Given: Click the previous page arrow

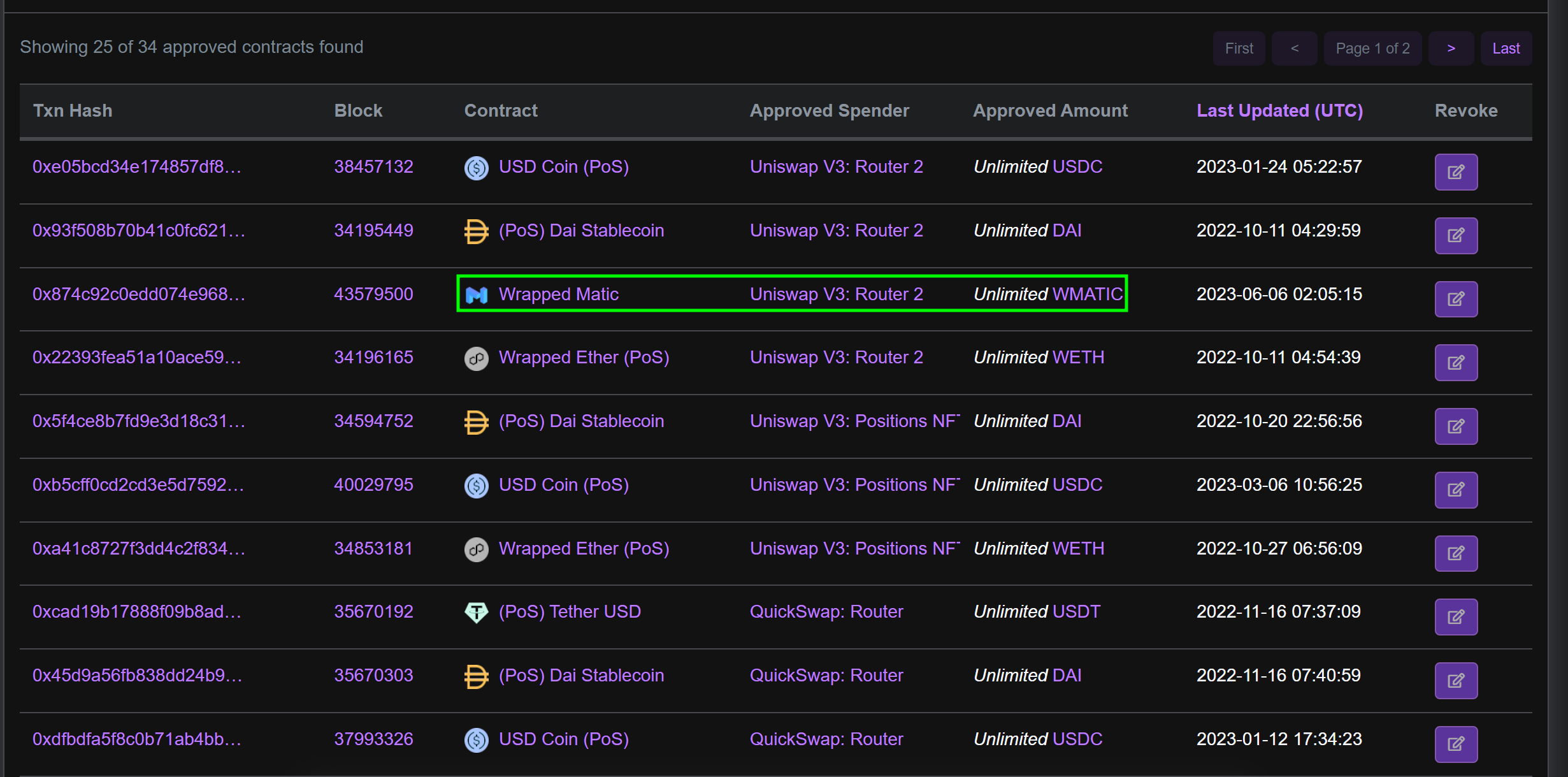Looking at the screenshot, I should point(1294,48).
